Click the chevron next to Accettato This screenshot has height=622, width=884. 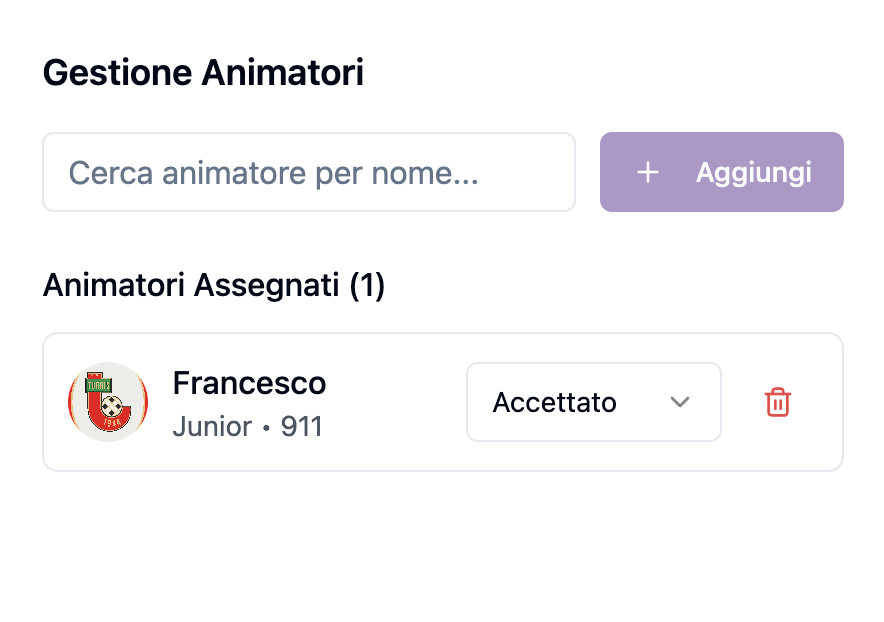click(x=680, y=402)
